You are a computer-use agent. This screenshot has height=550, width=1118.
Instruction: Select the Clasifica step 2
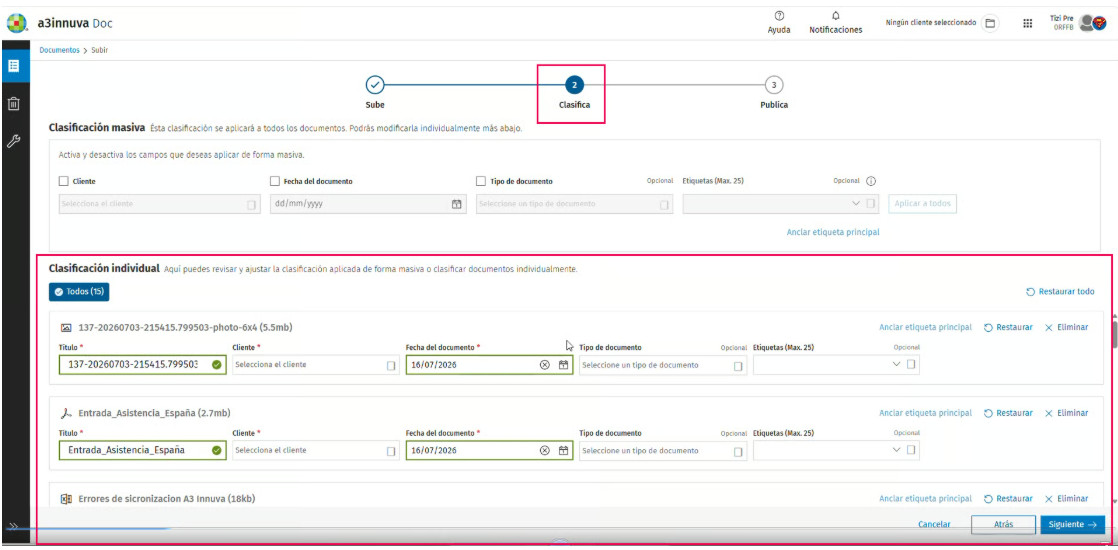coord(574,85)
